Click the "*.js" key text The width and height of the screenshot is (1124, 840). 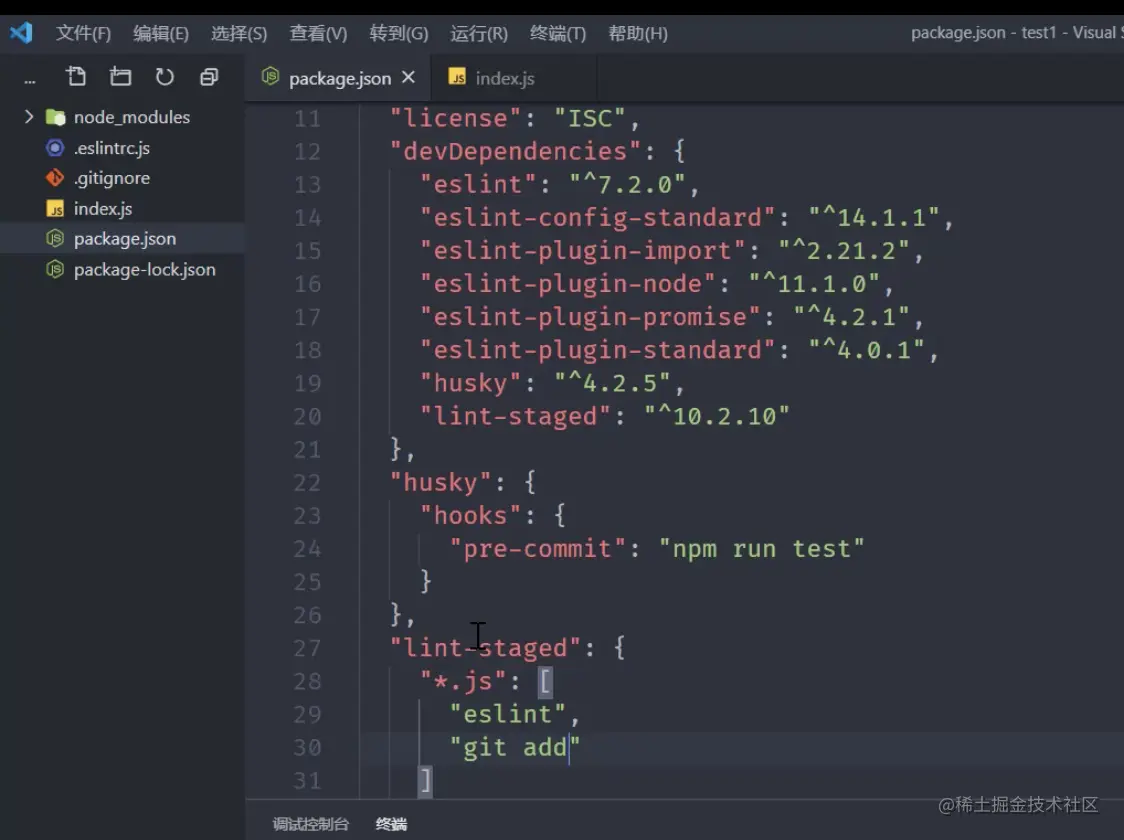pyautogui.click(x=463, y=681)
